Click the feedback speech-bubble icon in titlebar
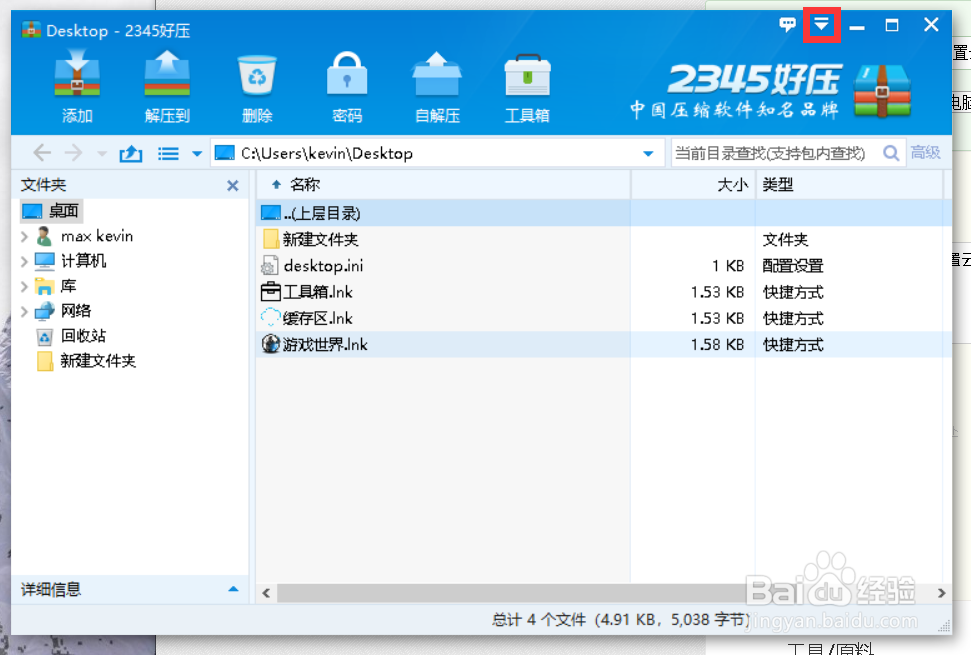 (x=788, y=23)
